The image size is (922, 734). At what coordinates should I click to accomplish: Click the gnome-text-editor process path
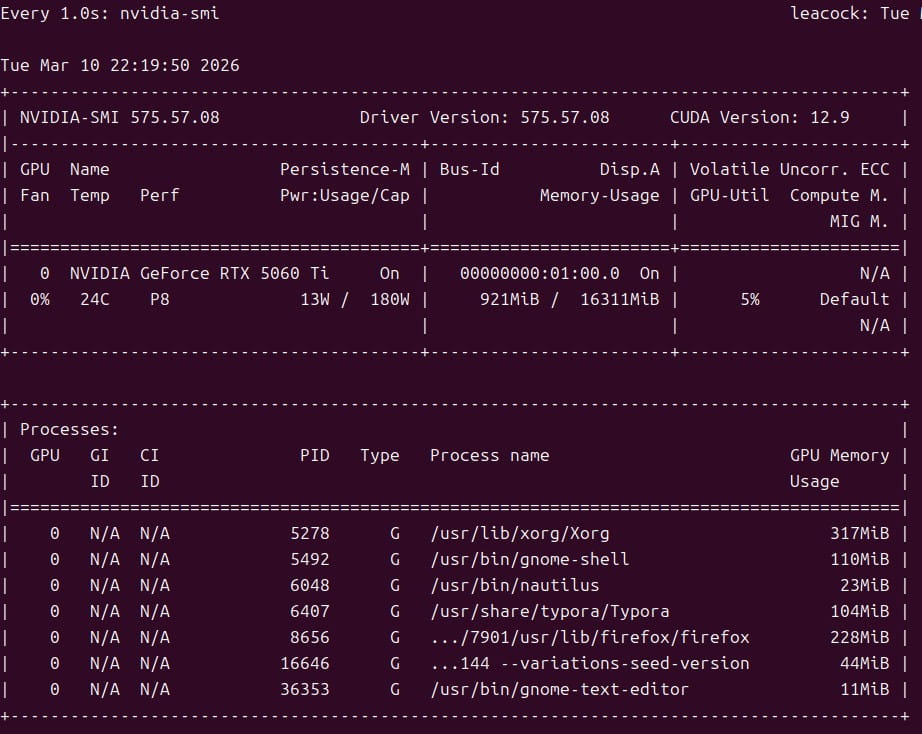tap(559, 689)
